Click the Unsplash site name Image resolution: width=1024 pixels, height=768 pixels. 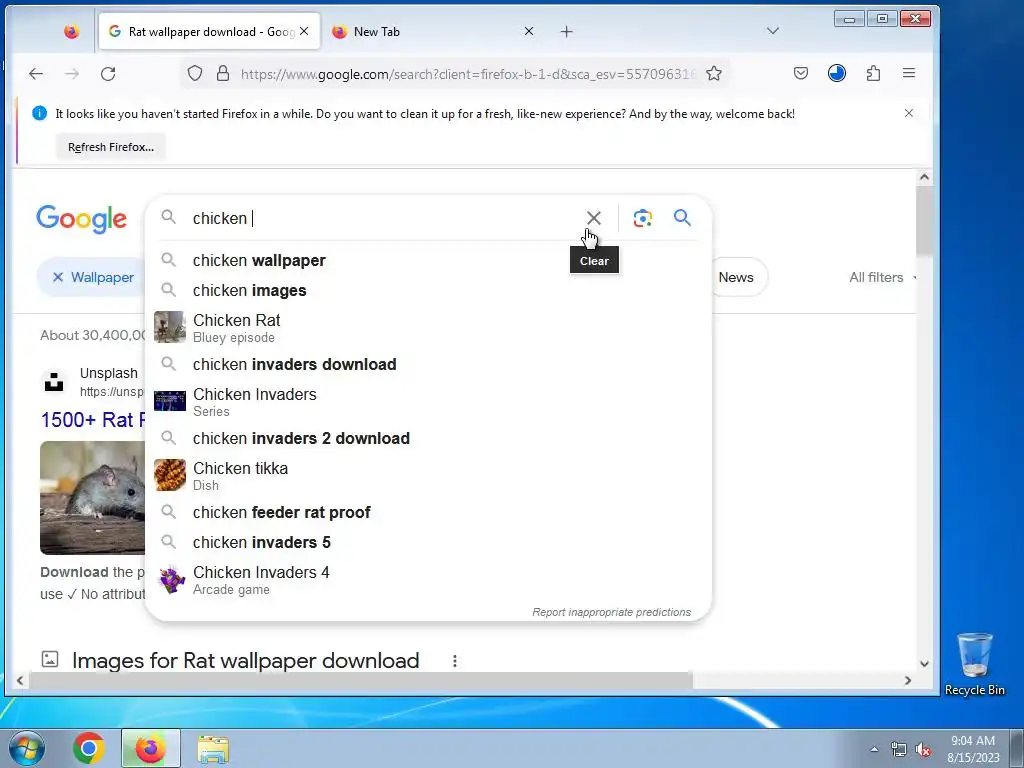[x=108, y=373]
